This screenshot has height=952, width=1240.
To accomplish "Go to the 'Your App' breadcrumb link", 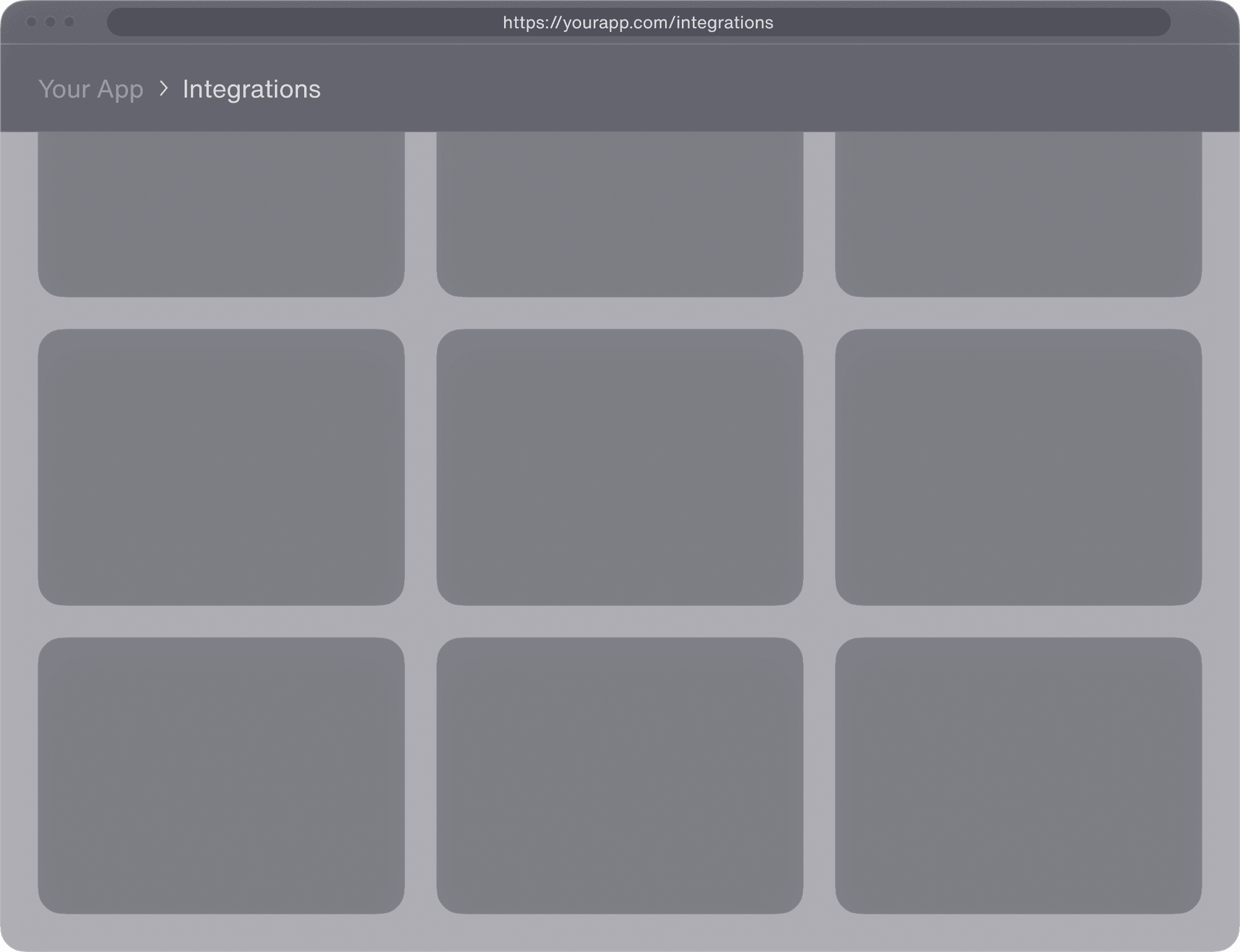I will pos(91,89).
